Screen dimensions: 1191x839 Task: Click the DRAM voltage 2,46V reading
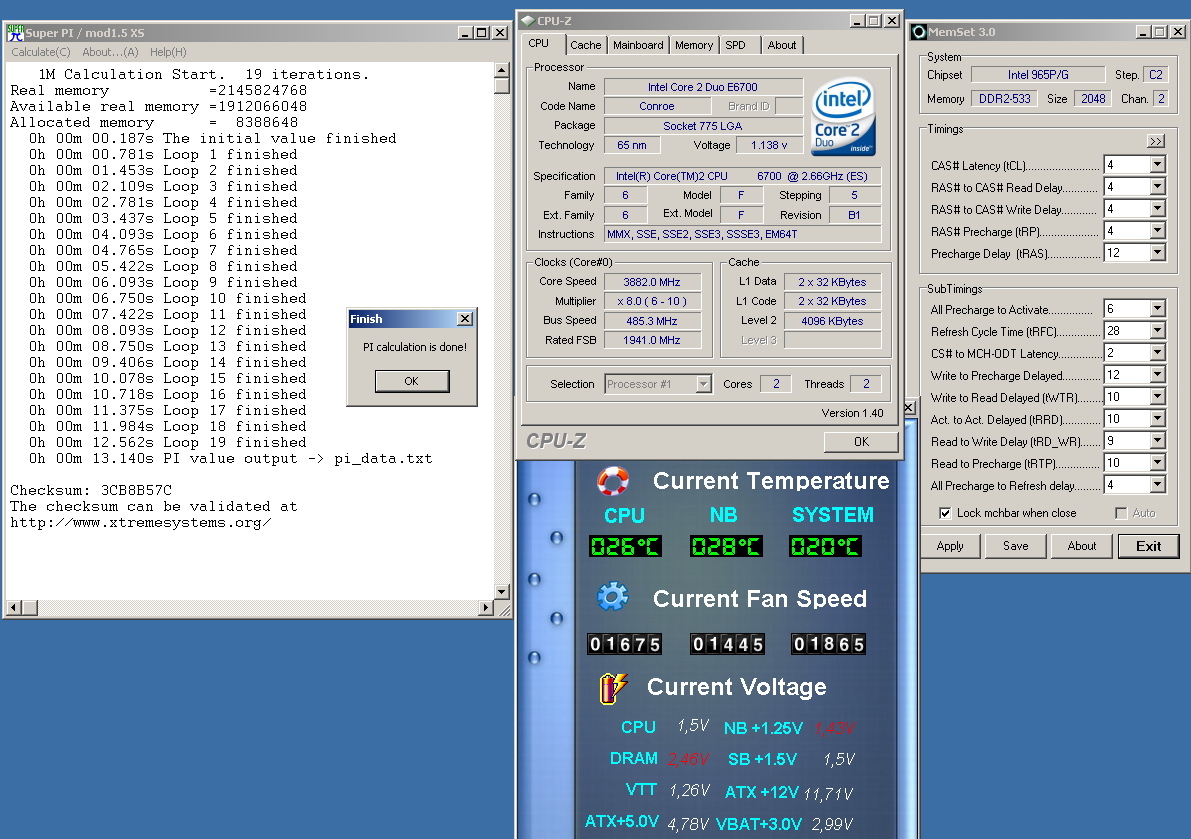688,759
